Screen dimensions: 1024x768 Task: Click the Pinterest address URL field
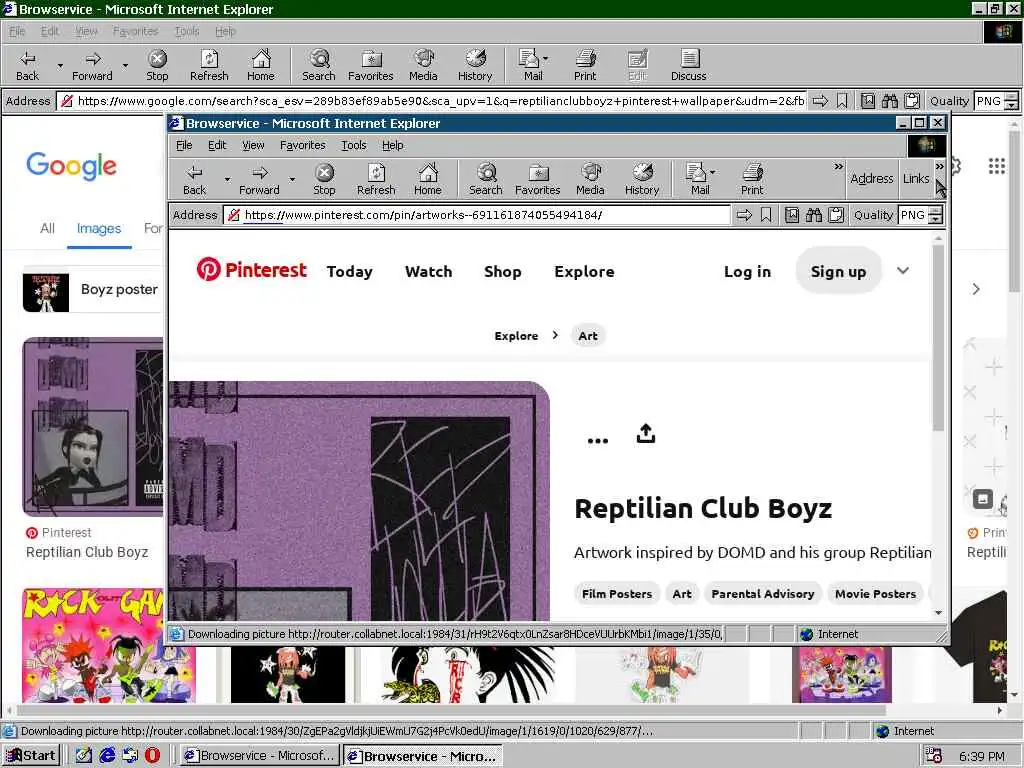[477, 215]
